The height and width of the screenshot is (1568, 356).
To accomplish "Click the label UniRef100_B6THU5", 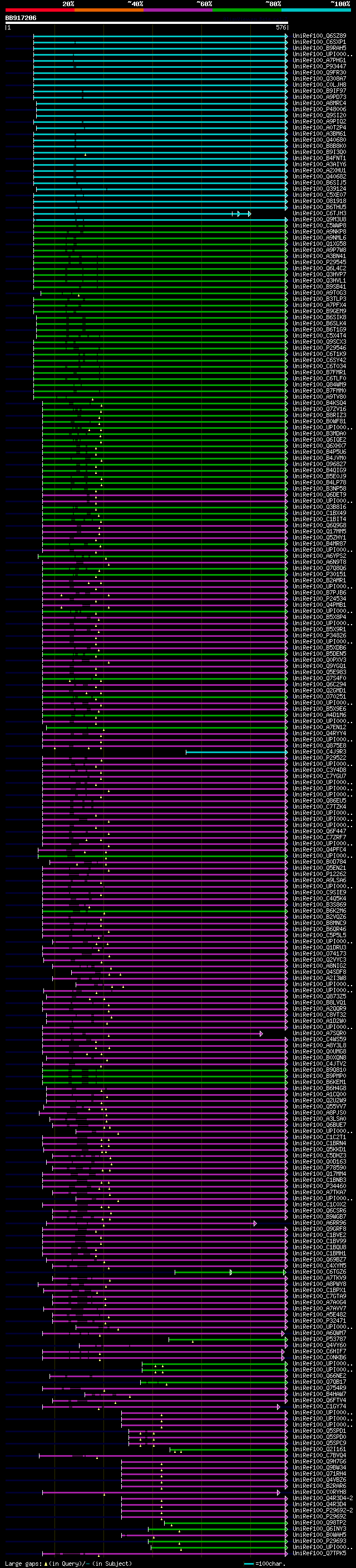I will [x=319, y=207].
